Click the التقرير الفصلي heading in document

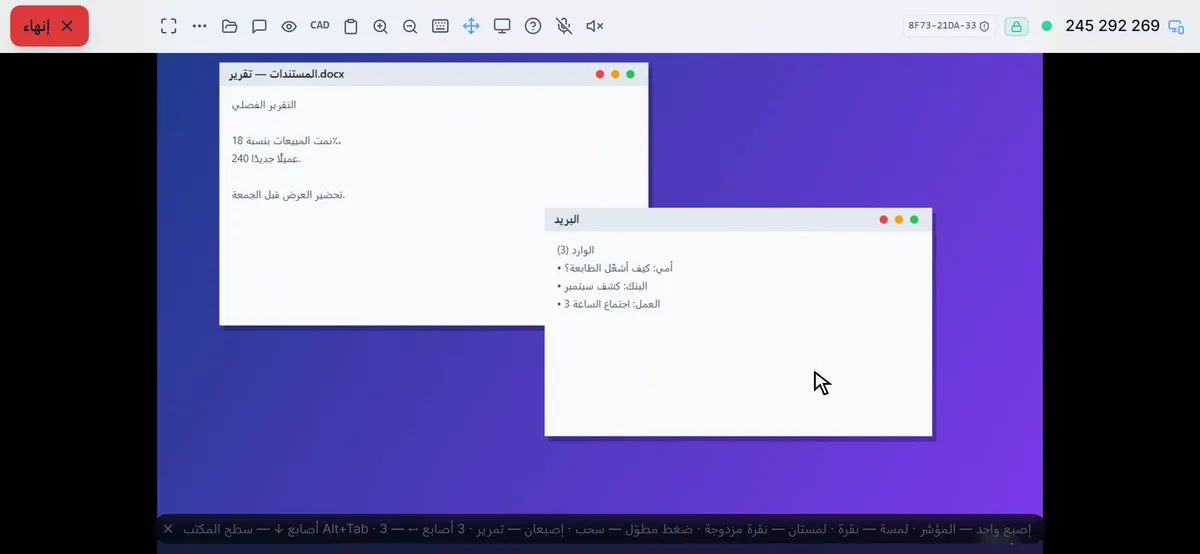pyautogui.click(x=264, y=104)
